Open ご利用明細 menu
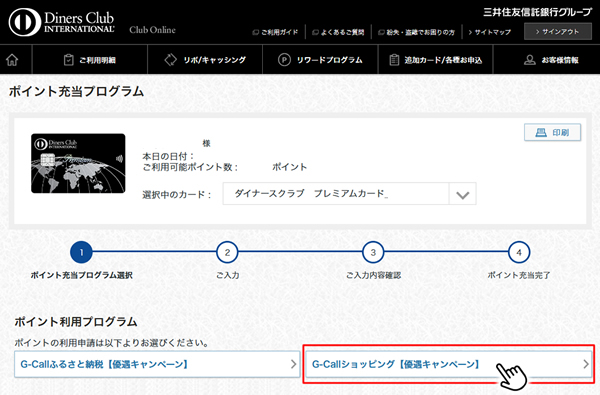This screenshot has width=600, height=395. [x=90, y=60]
